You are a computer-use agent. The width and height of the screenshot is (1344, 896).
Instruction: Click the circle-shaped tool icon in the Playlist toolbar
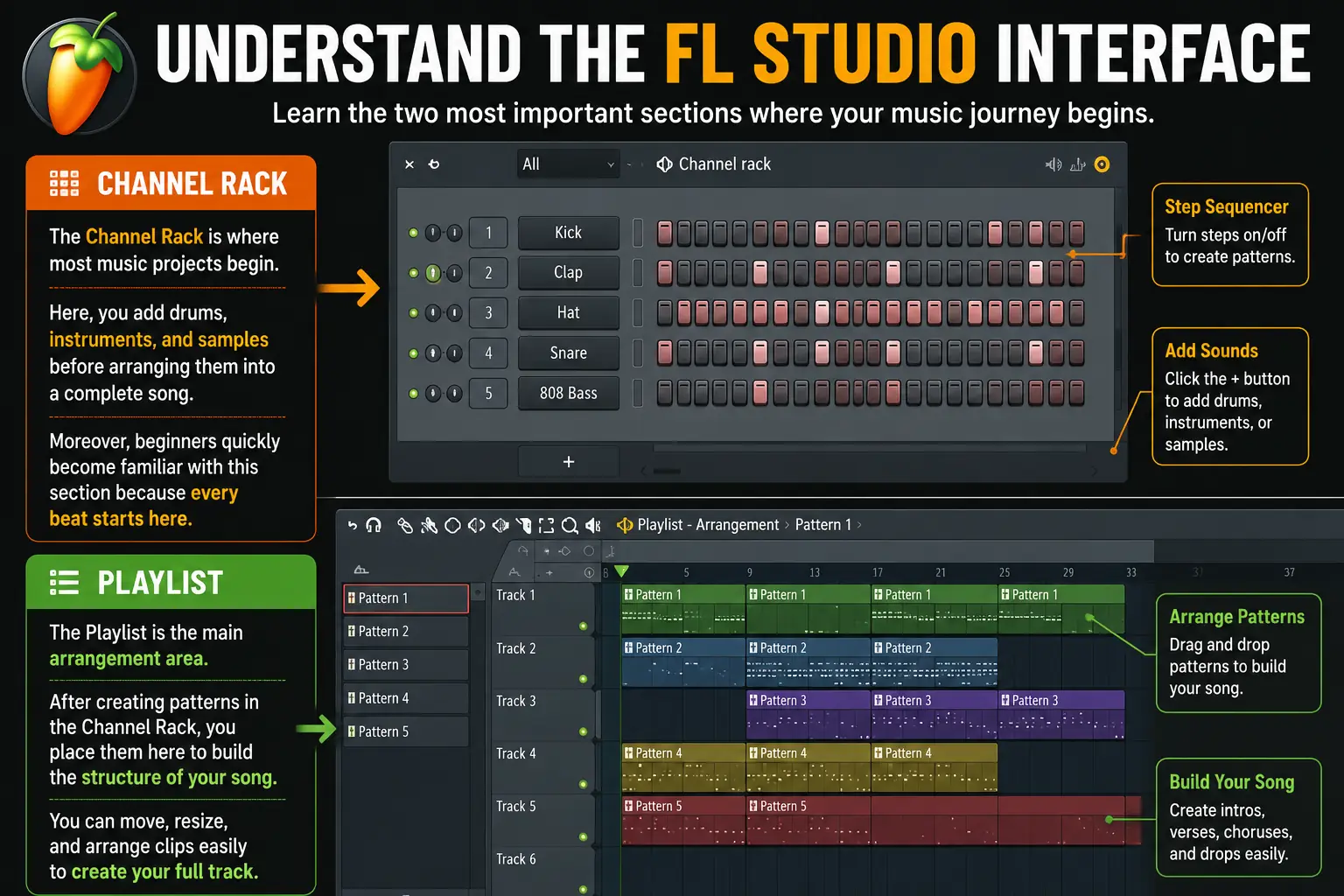(x=452, y=525)
